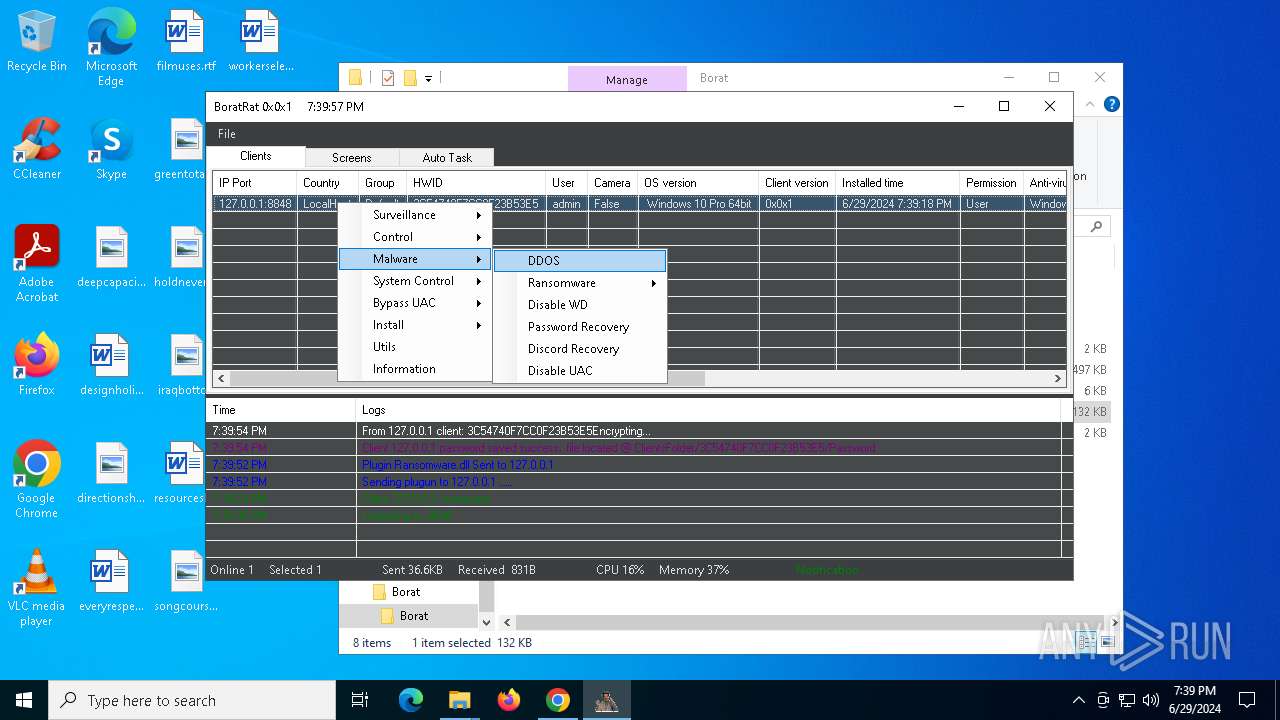Open Firefox from the taskbar
Screen dimensions: 1280x720
point(508,700)
